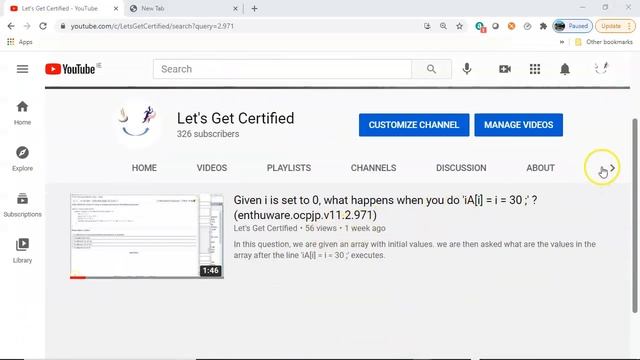The image size is (640, 360).
Task: Click the Paused profile button
Action: 573,26
